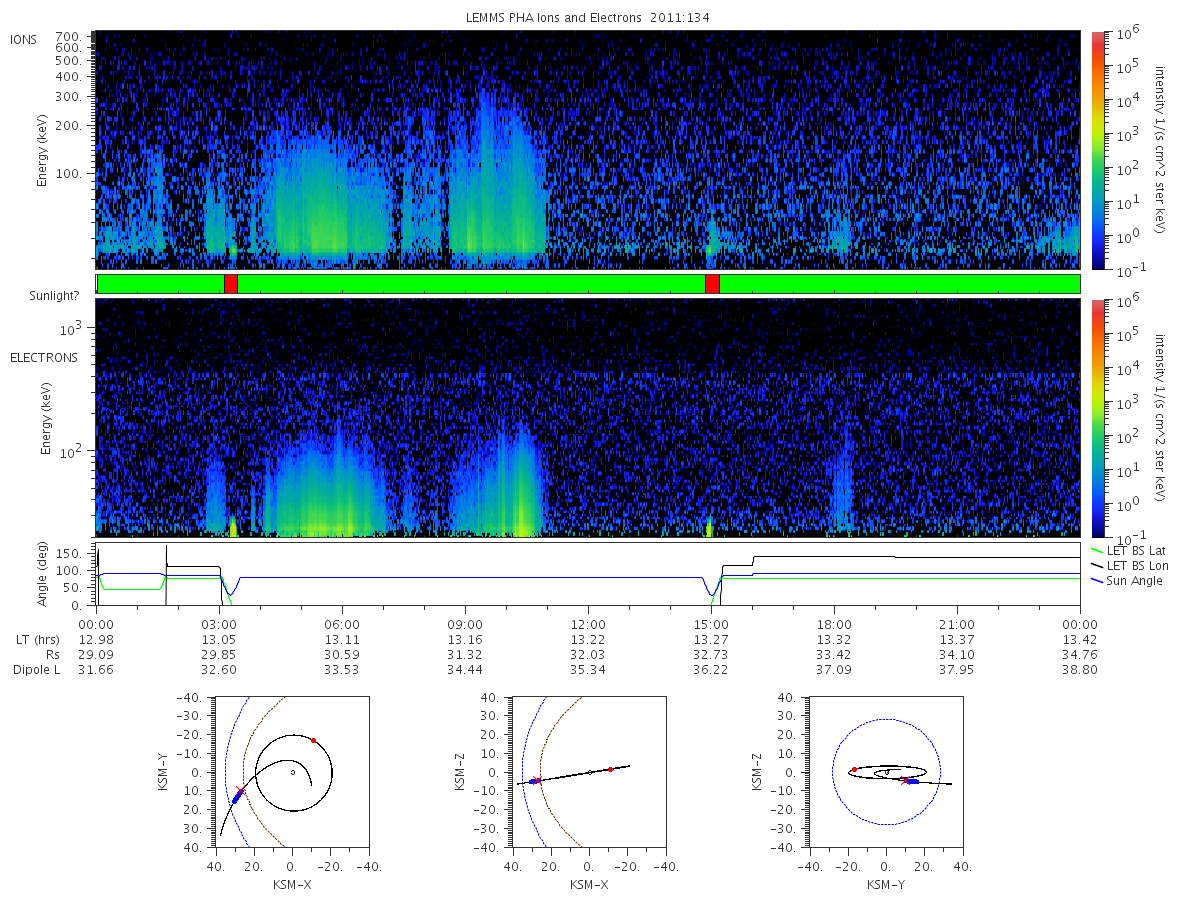Click the Dipole L value 36.22
1200x900 pixels.
(711, 670)
